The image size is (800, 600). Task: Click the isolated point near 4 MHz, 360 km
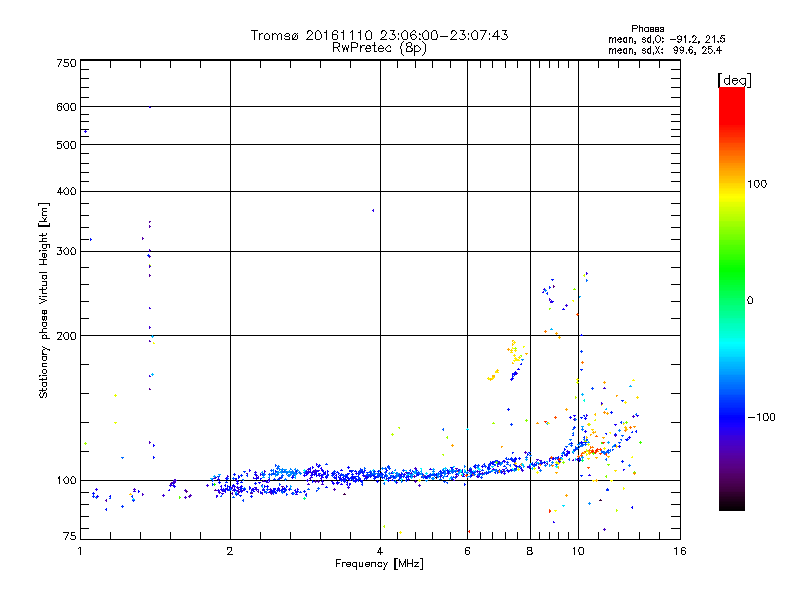pyautogui.click(x=373, y=210)
